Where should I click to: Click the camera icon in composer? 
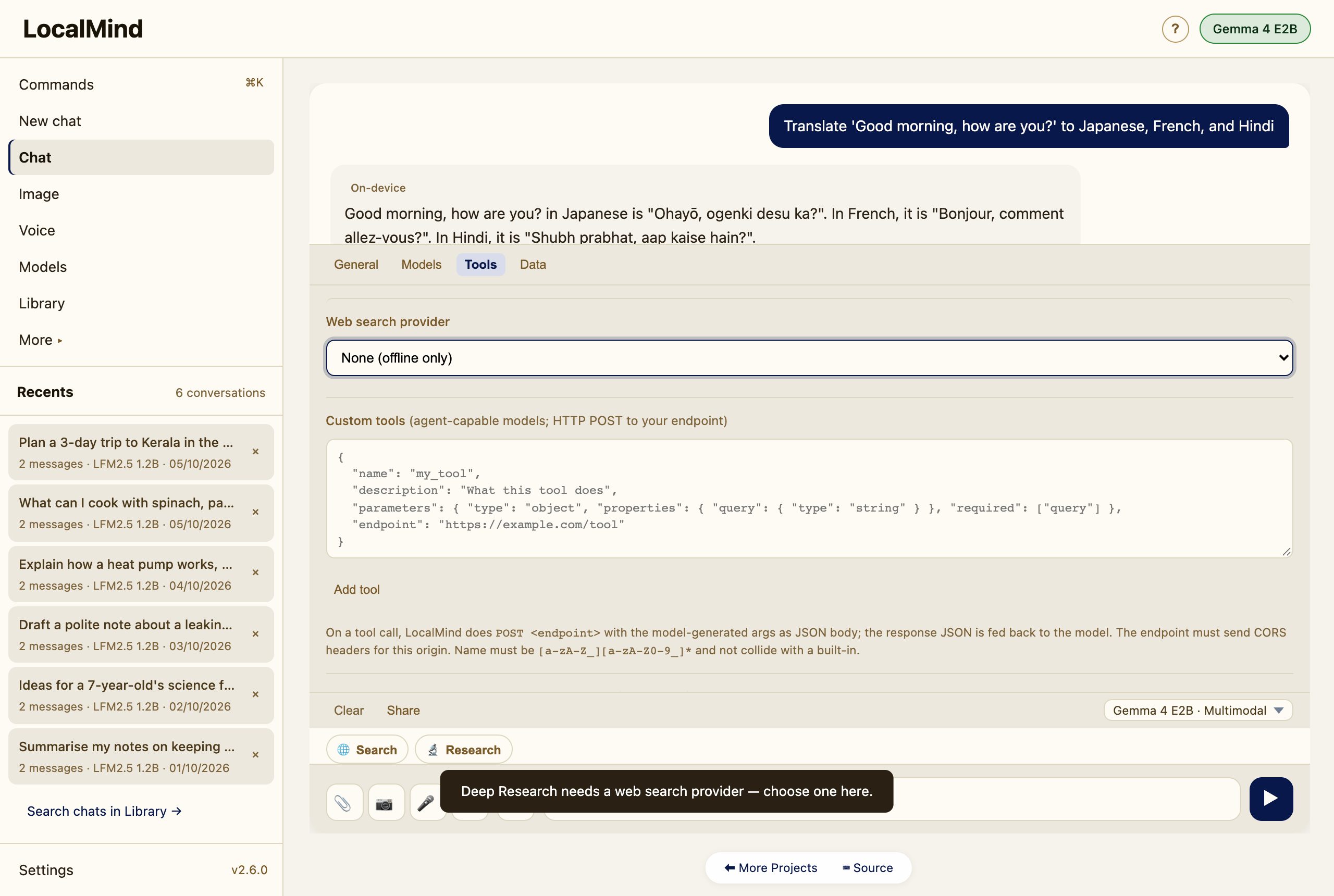pos(386,803)
